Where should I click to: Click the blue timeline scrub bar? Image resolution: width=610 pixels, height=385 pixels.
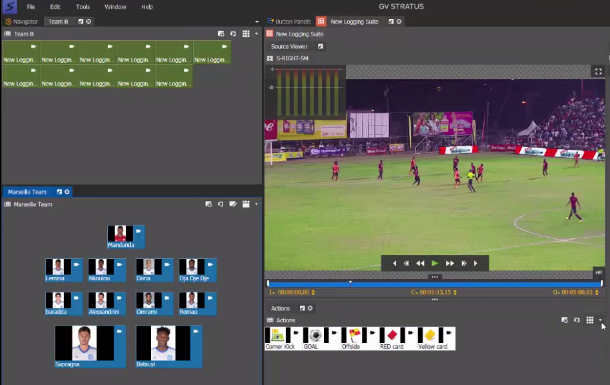435,284
